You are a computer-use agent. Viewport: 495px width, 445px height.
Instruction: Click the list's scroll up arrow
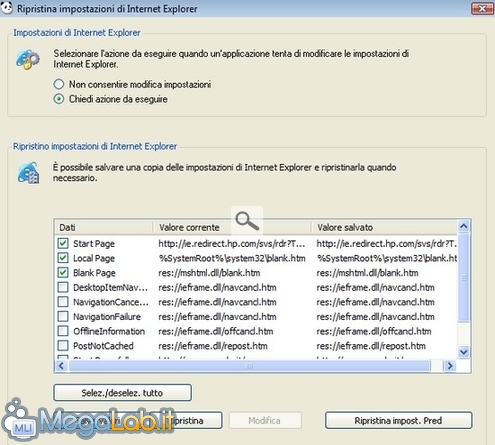pos(464,226)
